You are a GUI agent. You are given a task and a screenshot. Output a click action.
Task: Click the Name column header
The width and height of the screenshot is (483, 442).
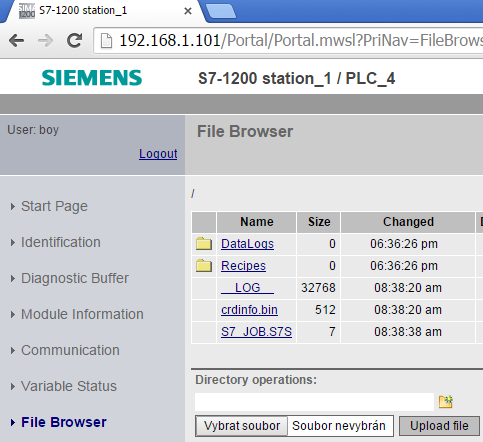point(257,222)
